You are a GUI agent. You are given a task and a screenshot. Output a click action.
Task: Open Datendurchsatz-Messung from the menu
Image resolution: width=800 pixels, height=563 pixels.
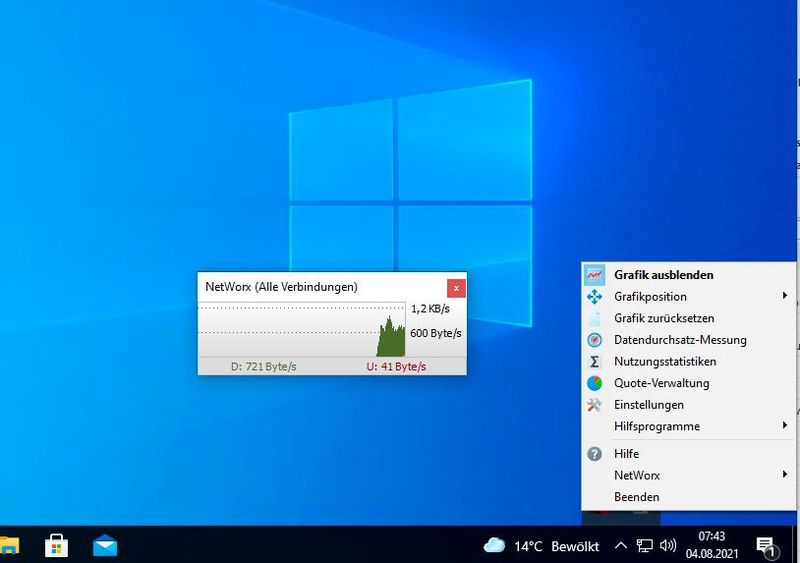coord(688,340)
